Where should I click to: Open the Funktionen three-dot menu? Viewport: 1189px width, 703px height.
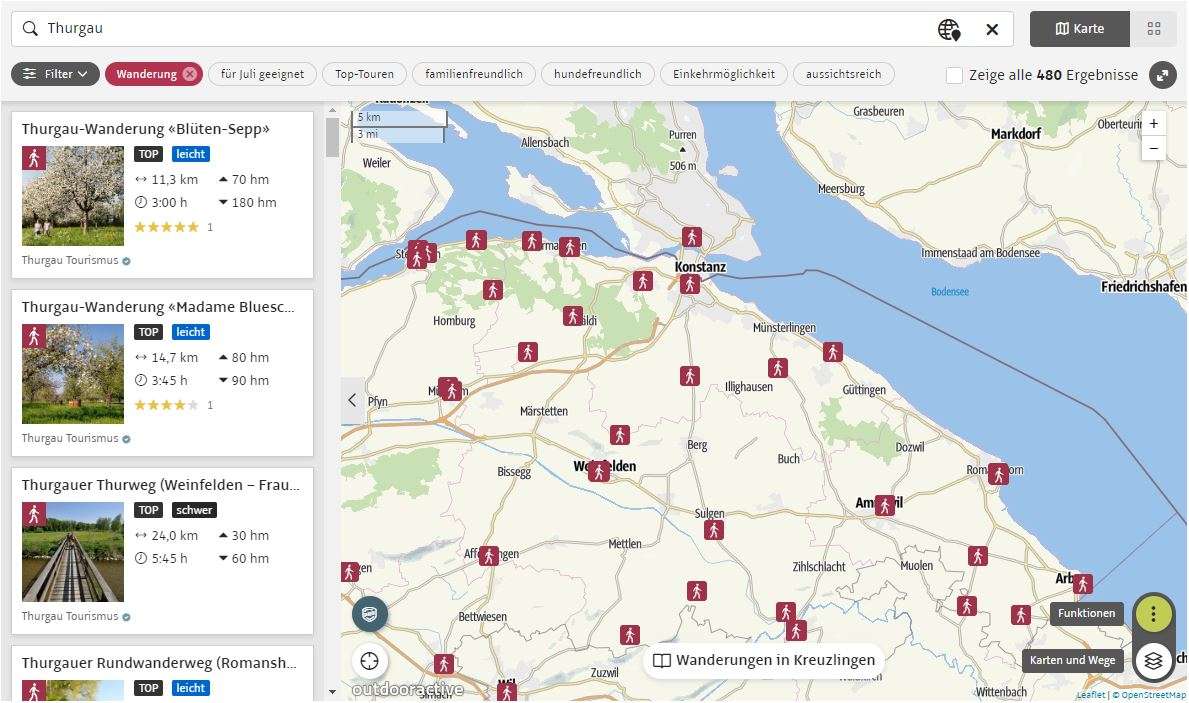(x=1153, y=613)
